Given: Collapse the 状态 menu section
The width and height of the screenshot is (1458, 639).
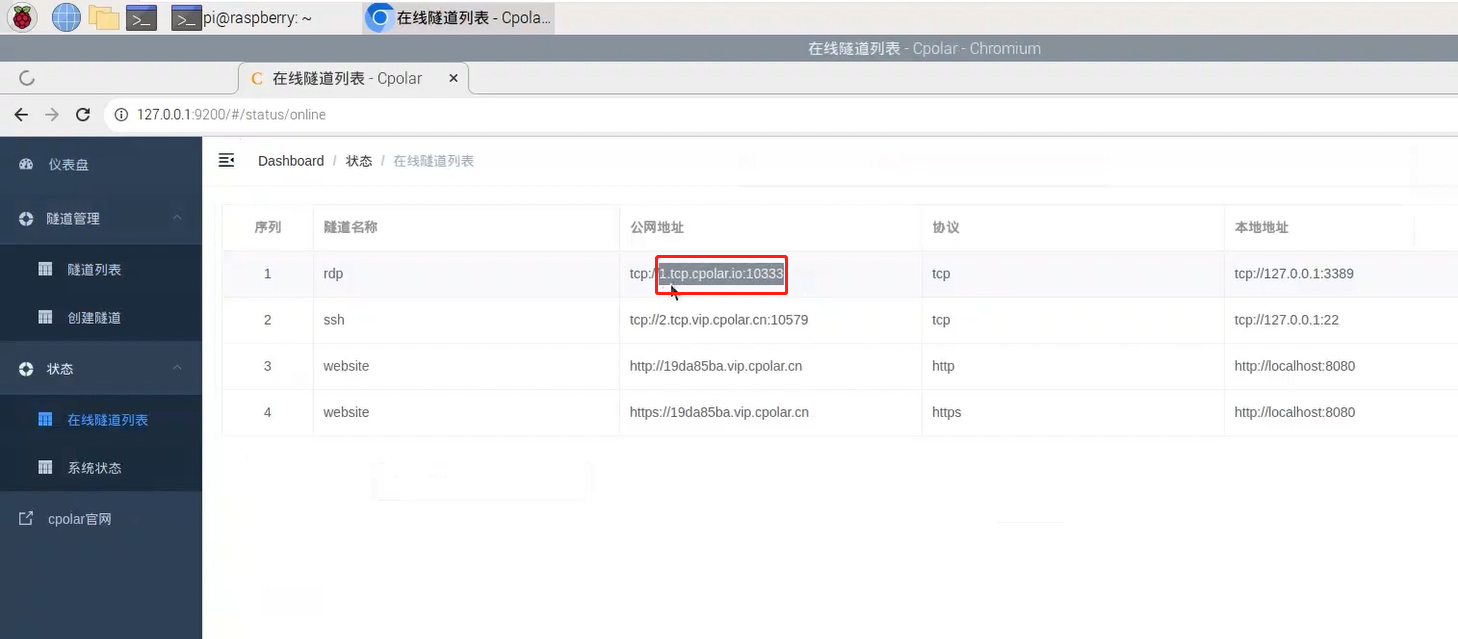Looking at the screenshot, I should pos(101,369).
